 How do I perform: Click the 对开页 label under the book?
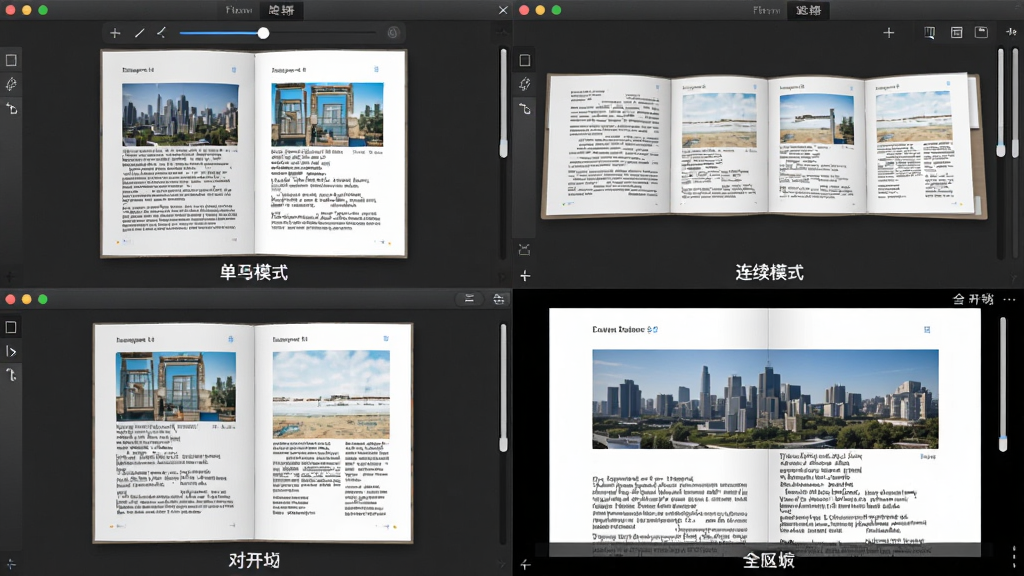click(254, 560)
